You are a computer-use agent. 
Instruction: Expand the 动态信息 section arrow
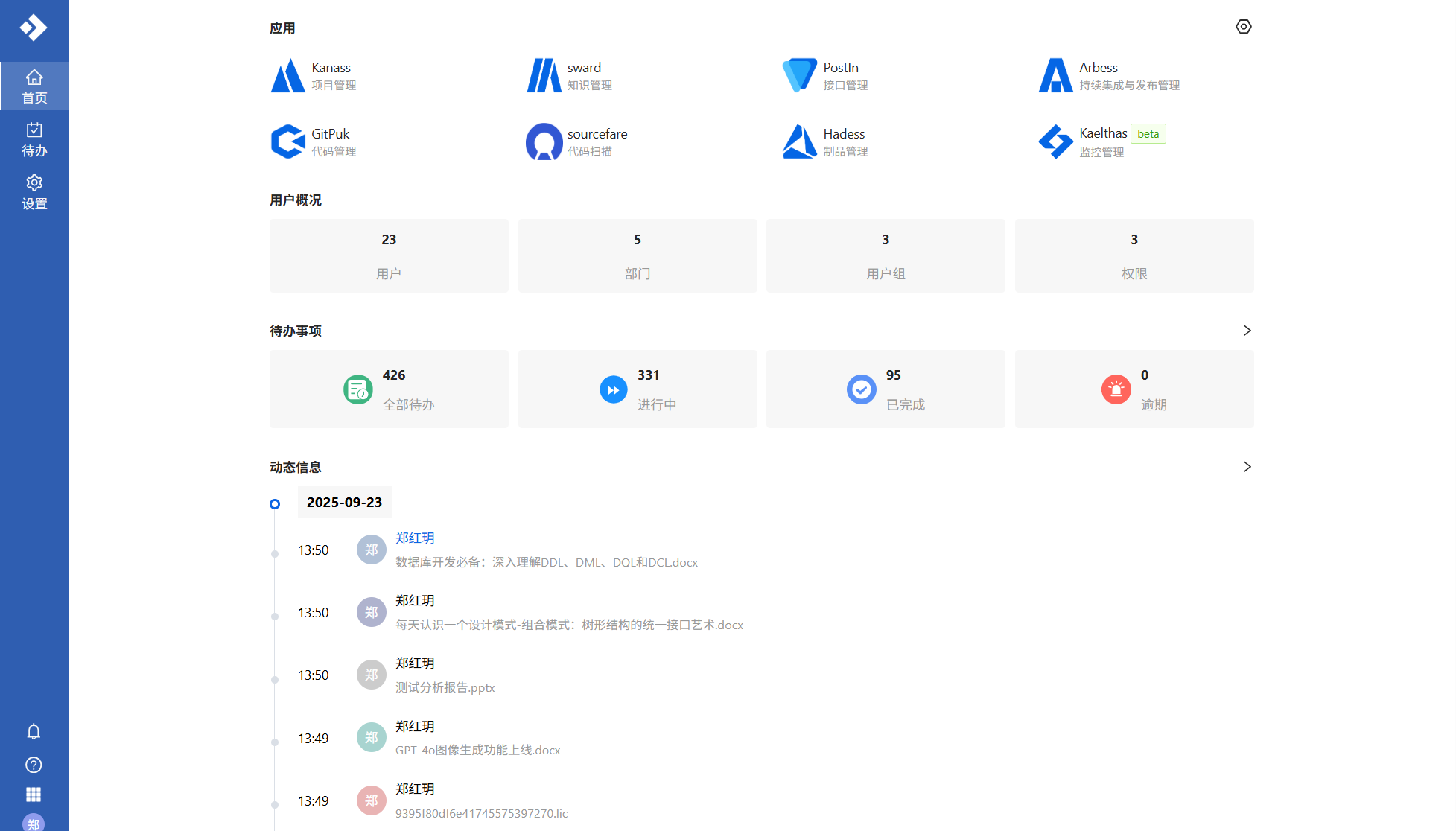(1247, 467)
